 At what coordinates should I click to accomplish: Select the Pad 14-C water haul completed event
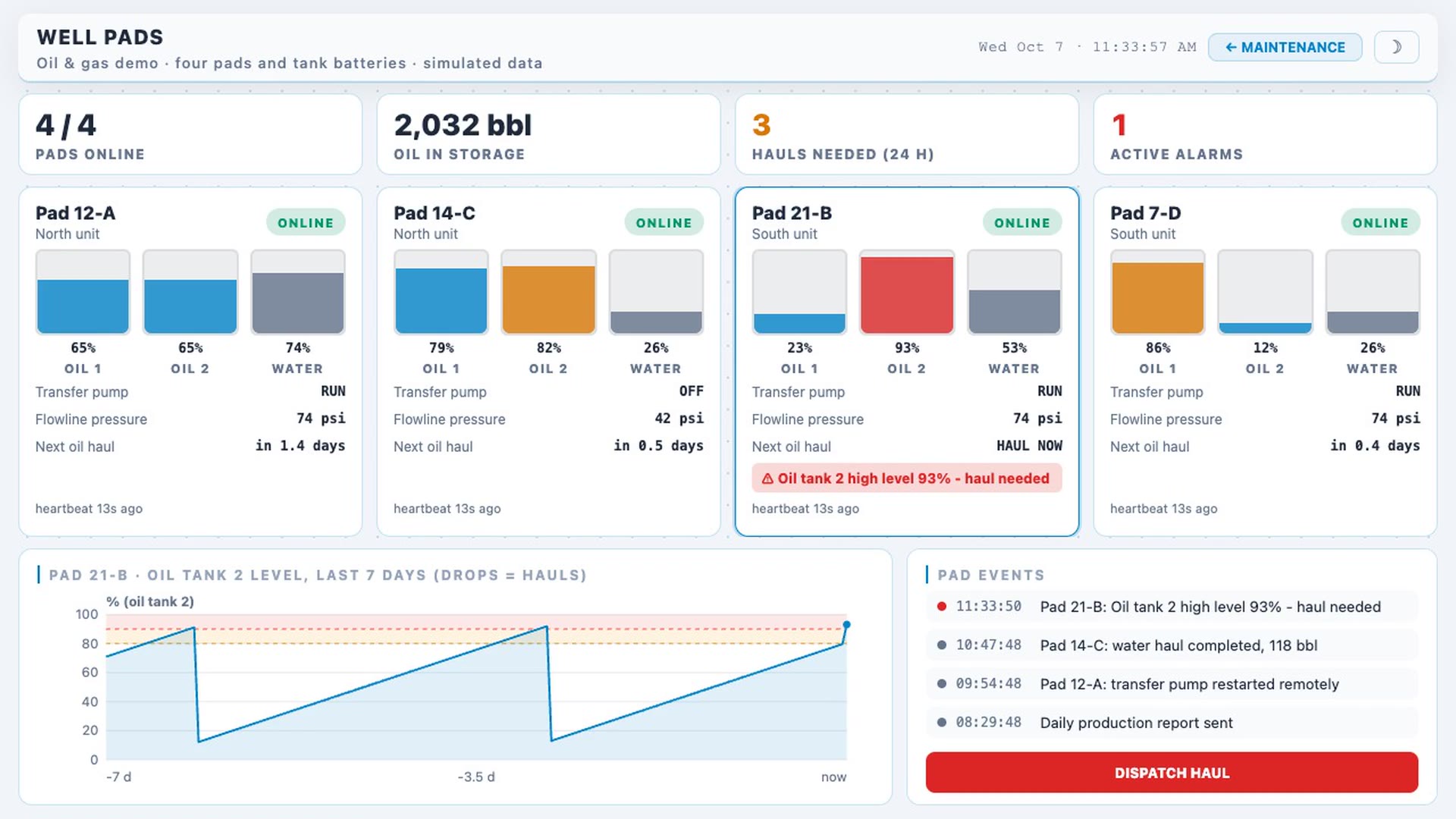1172,645
